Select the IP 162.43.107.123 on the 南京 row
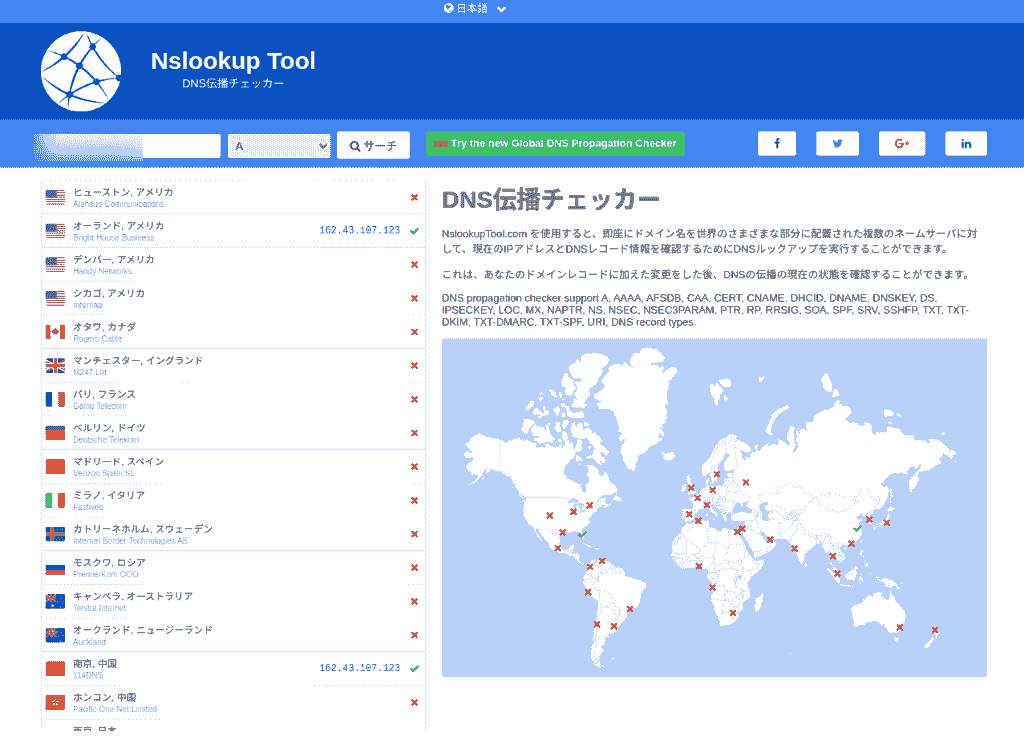Image resolution: width=1024 pixels, height=756 pixels. coord(360,669)
